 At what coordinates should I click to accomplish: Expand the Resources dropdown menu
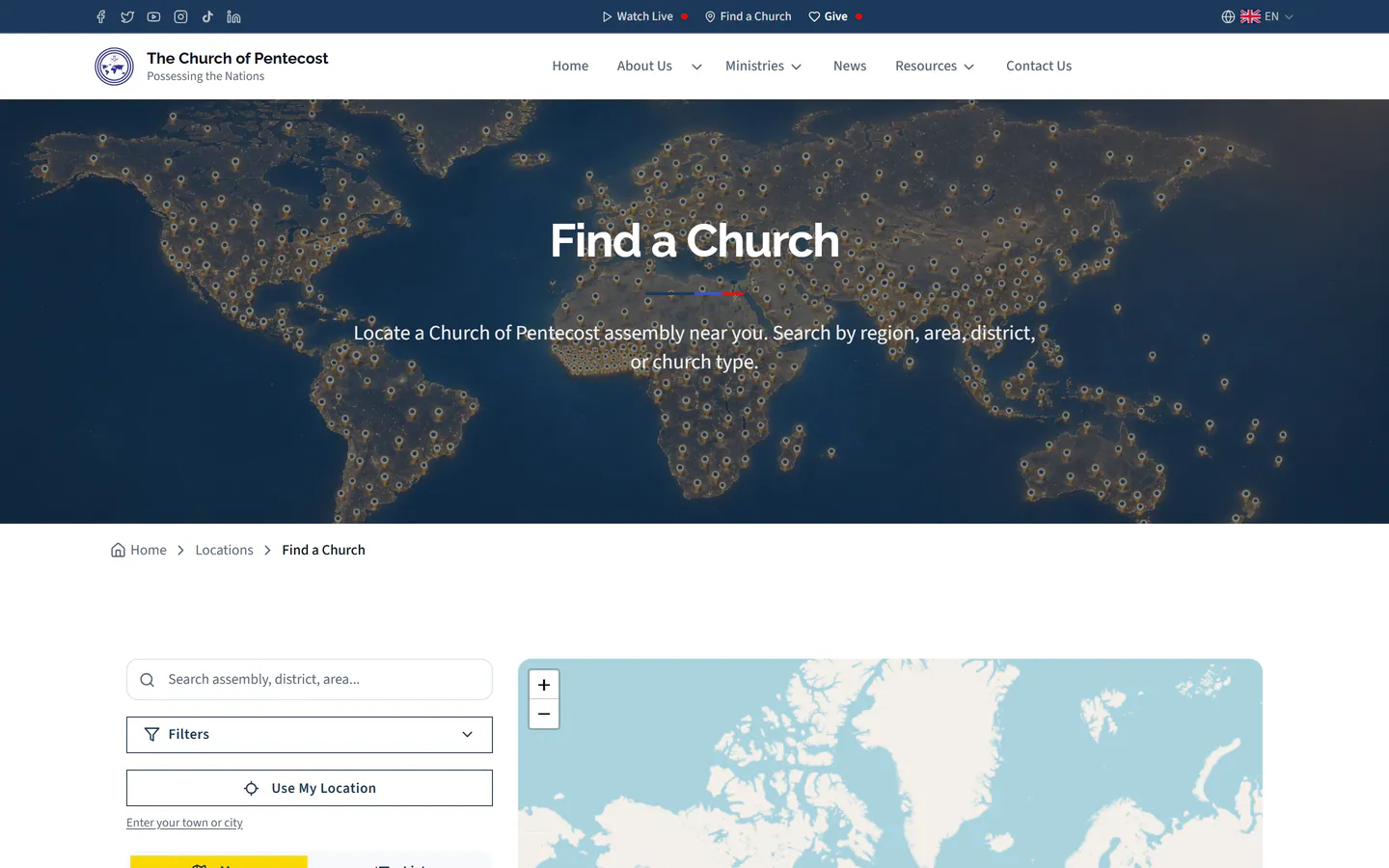935,66
